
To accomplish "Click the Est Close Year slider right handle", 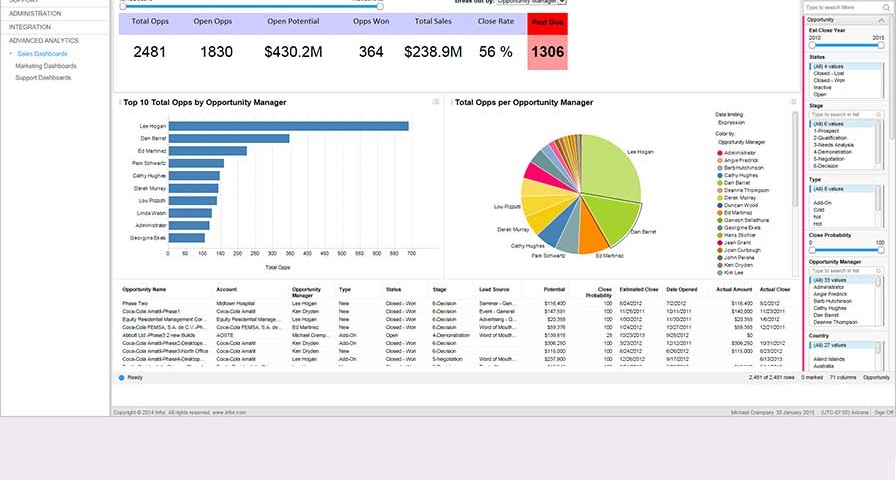I will point(881,45).
